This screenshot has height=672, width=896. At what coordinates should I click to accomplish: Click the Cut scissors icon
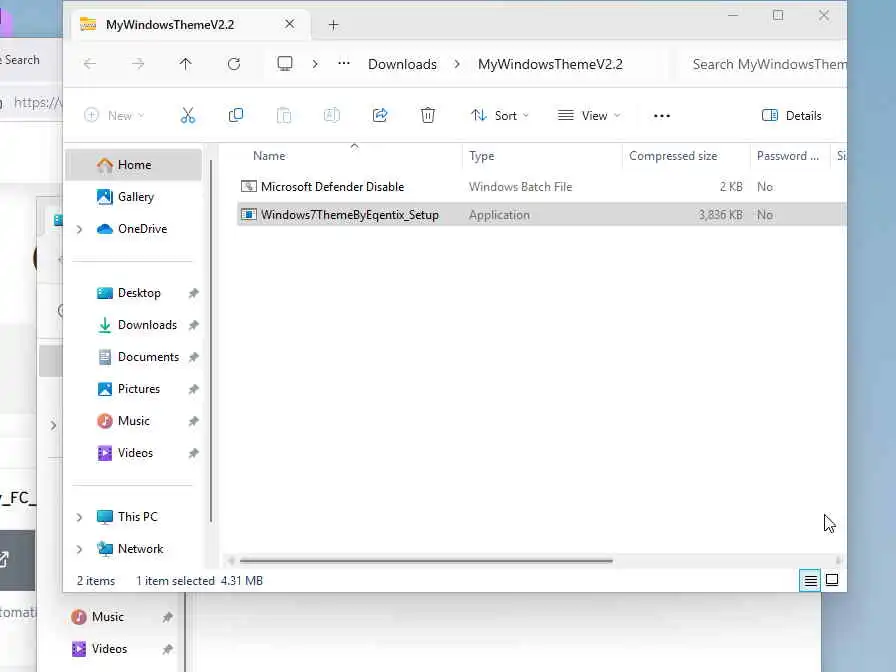tap(187, 115)
